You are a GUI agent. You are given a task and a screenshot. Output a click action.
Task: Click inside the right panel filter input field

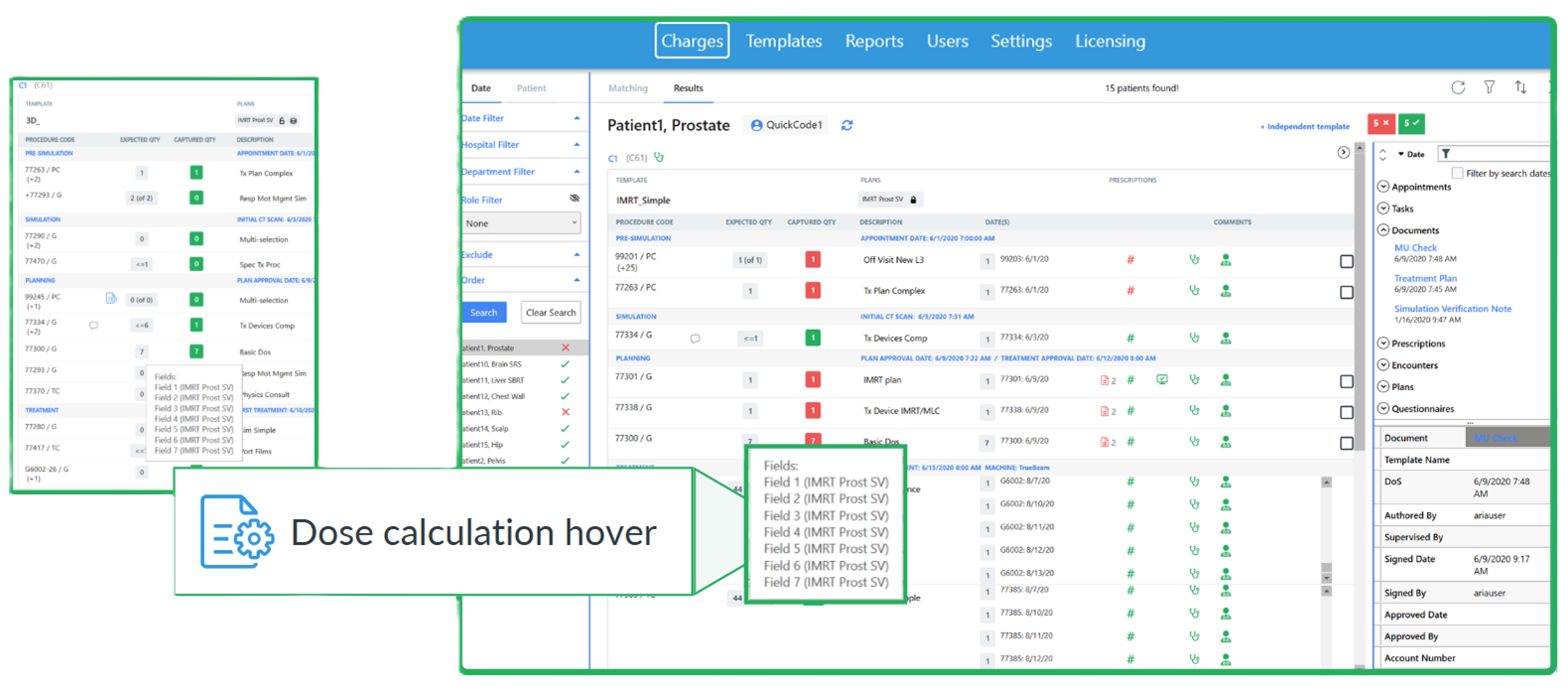click(1496, 154)
